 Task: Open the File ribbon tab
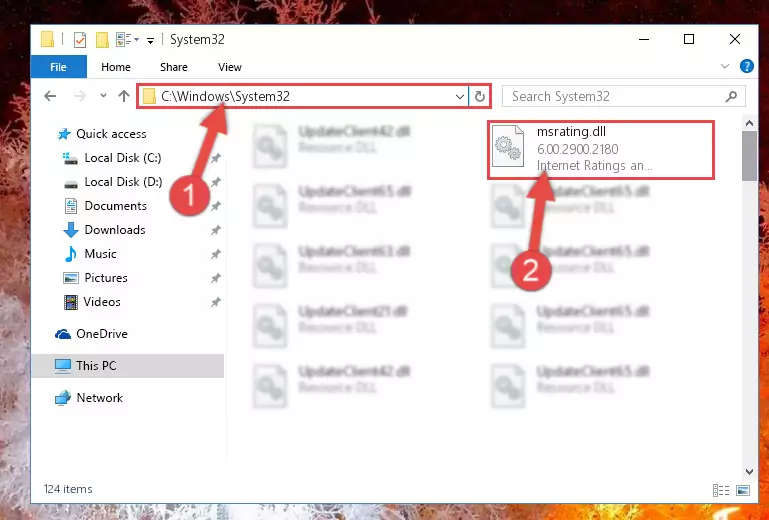tap(58, 67)
